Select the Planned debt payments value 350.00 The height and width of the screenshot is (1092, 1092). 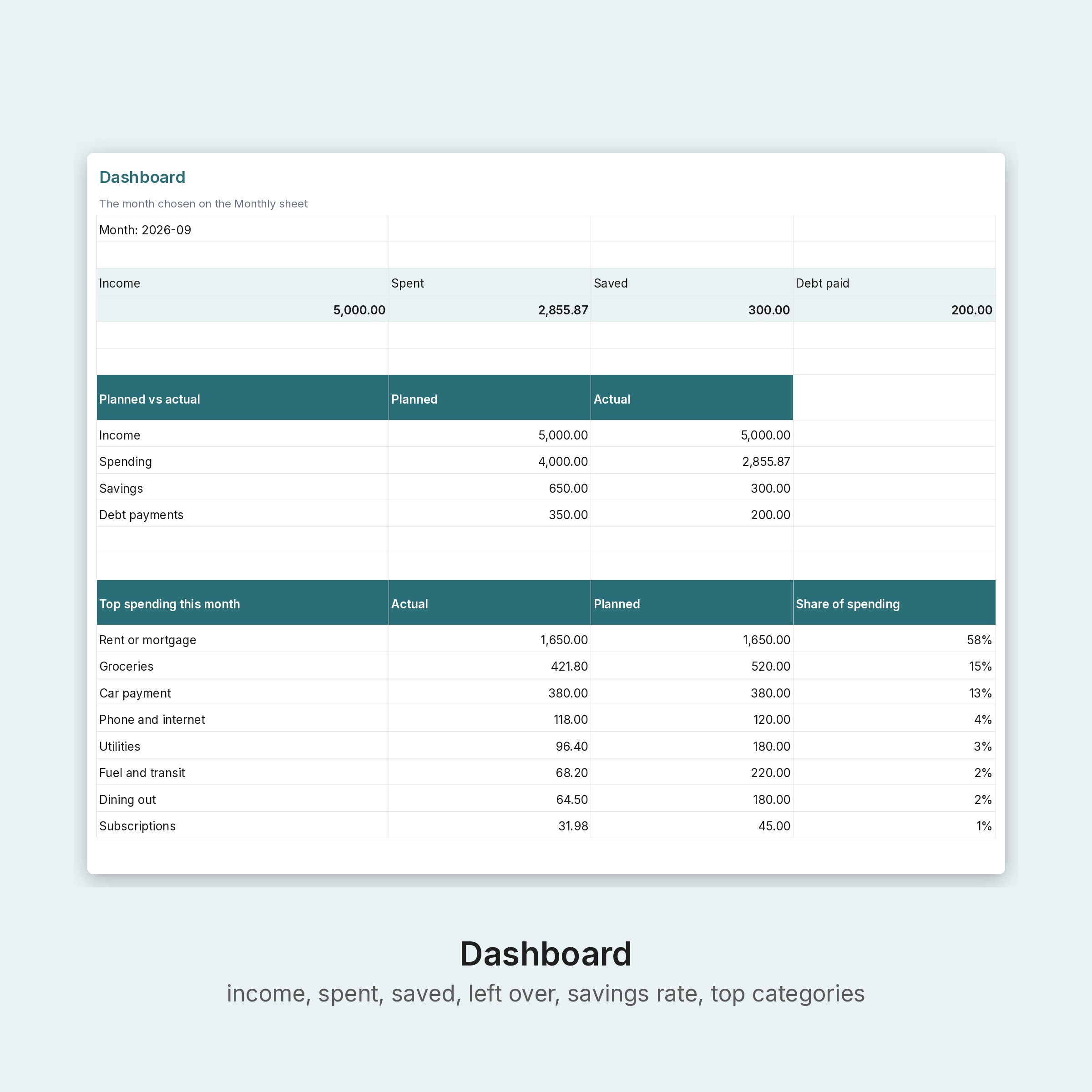[568, 515]
